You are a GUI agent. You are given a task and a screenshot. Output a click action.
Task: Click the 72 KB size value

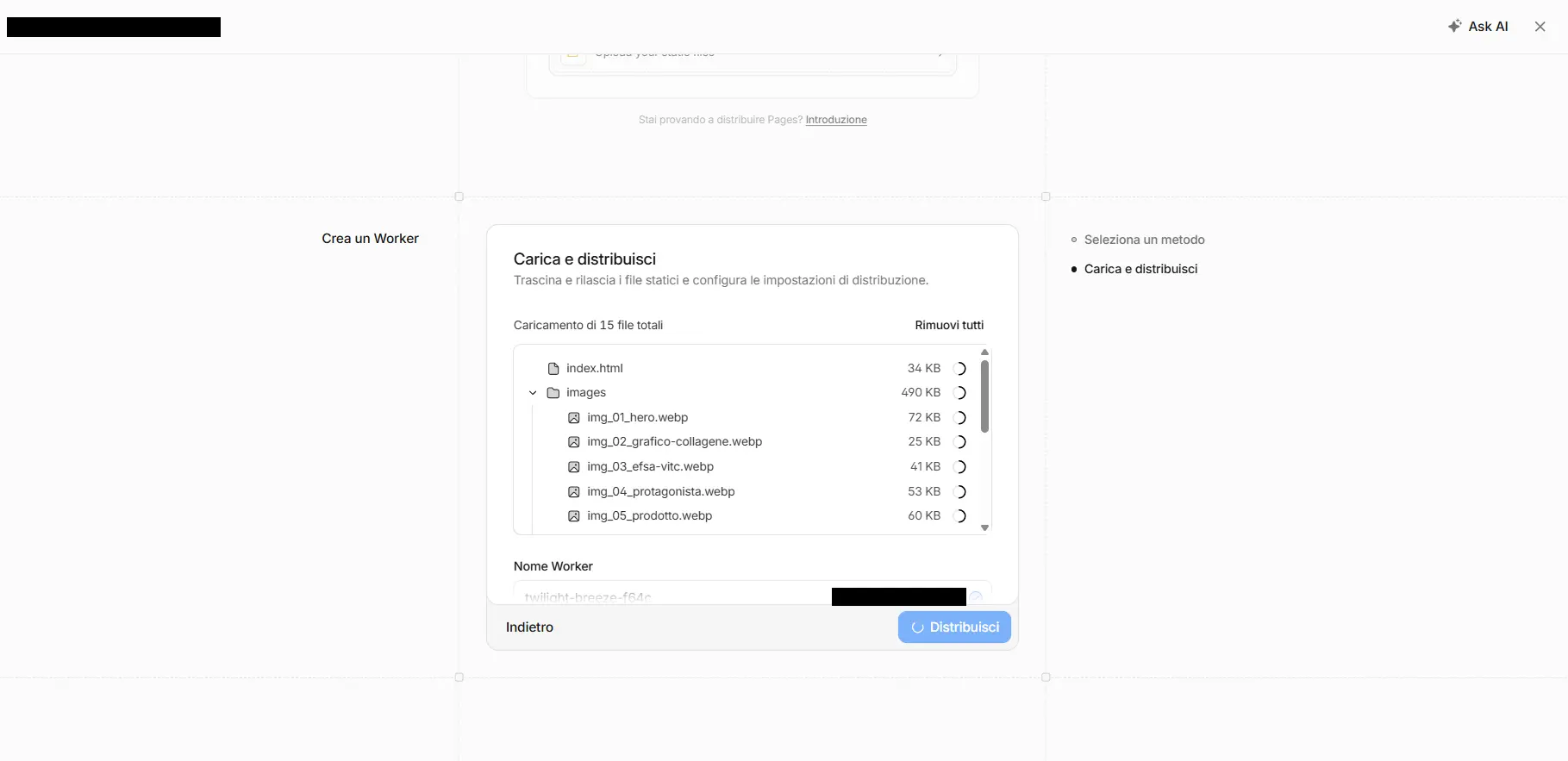924,417
